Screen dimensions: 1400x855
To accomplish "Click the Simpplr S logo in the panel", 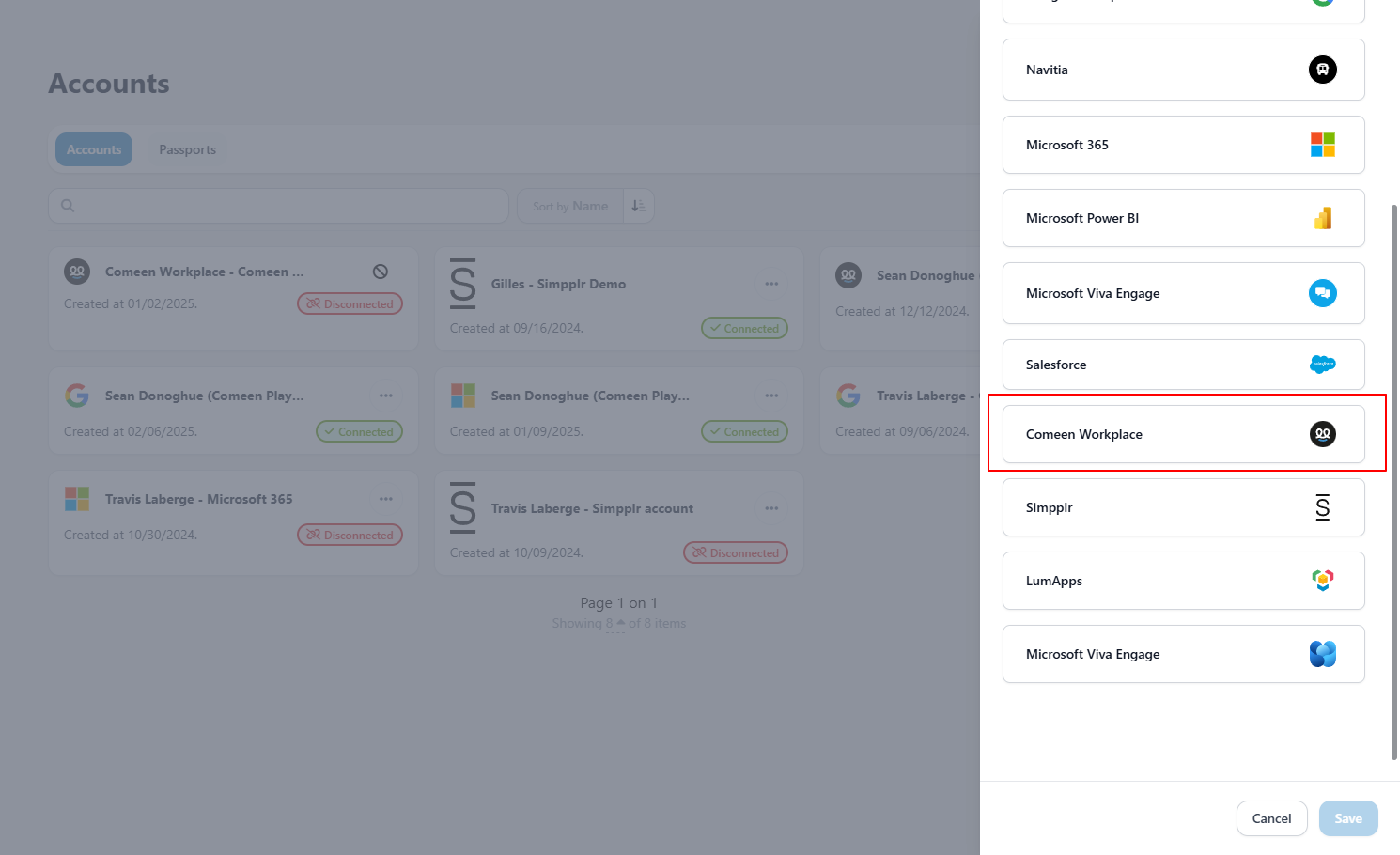I will (1323, 507).
